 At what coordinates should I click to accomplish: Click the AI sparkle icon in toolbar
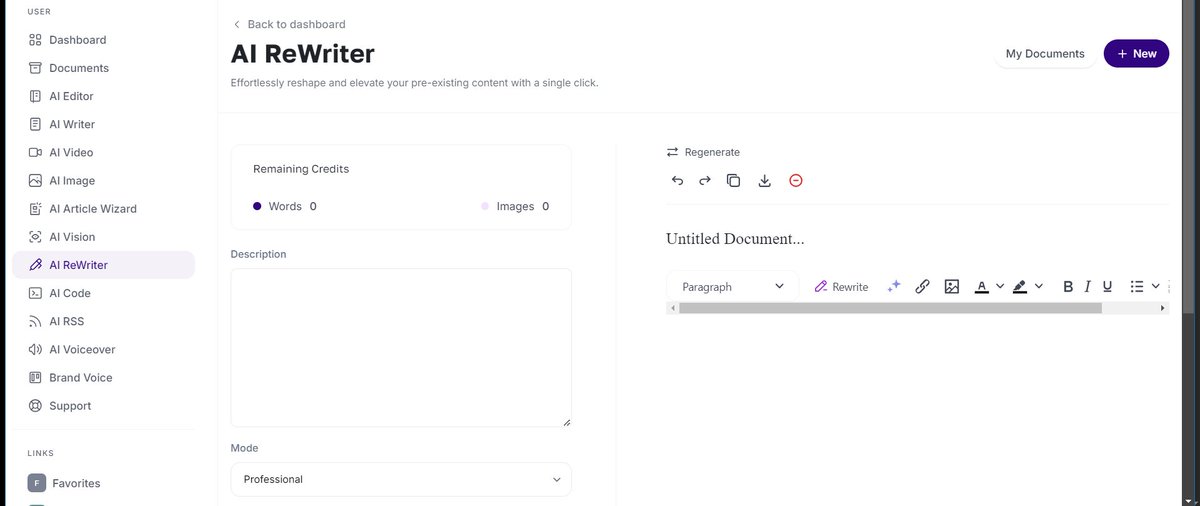(895, 286)
